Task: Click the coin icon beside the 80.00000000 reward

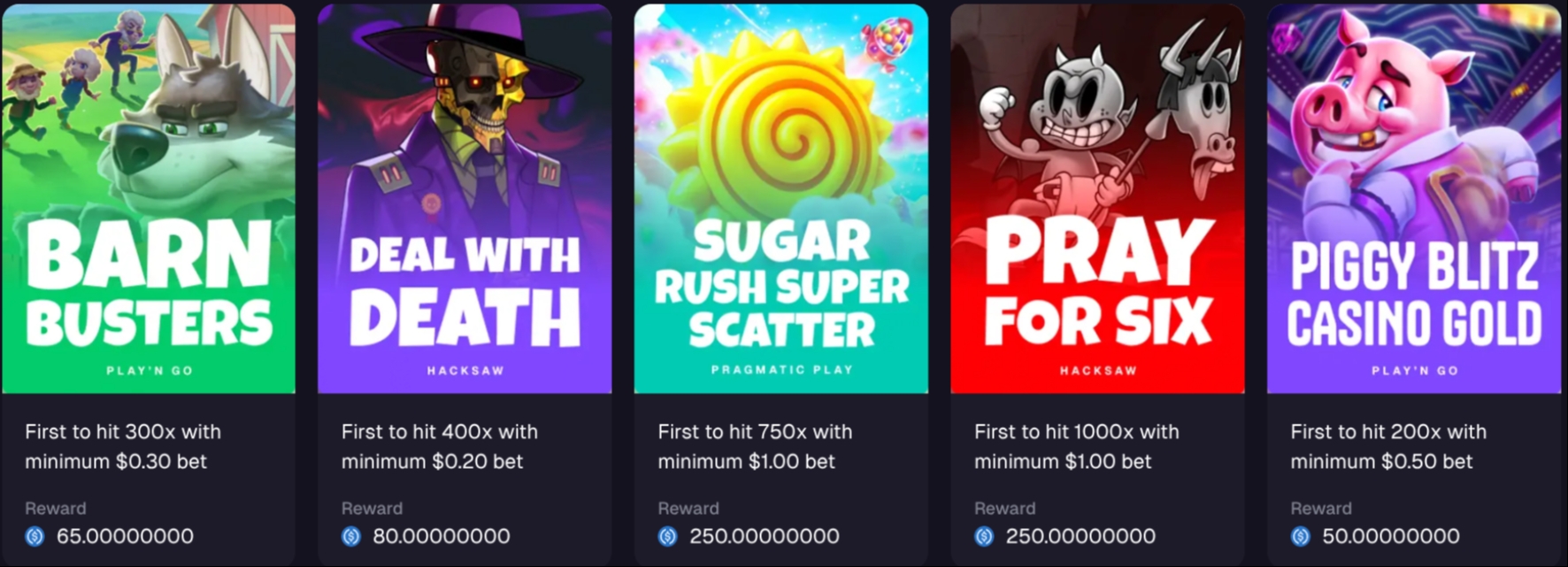Action: click(x=350, y=536)
